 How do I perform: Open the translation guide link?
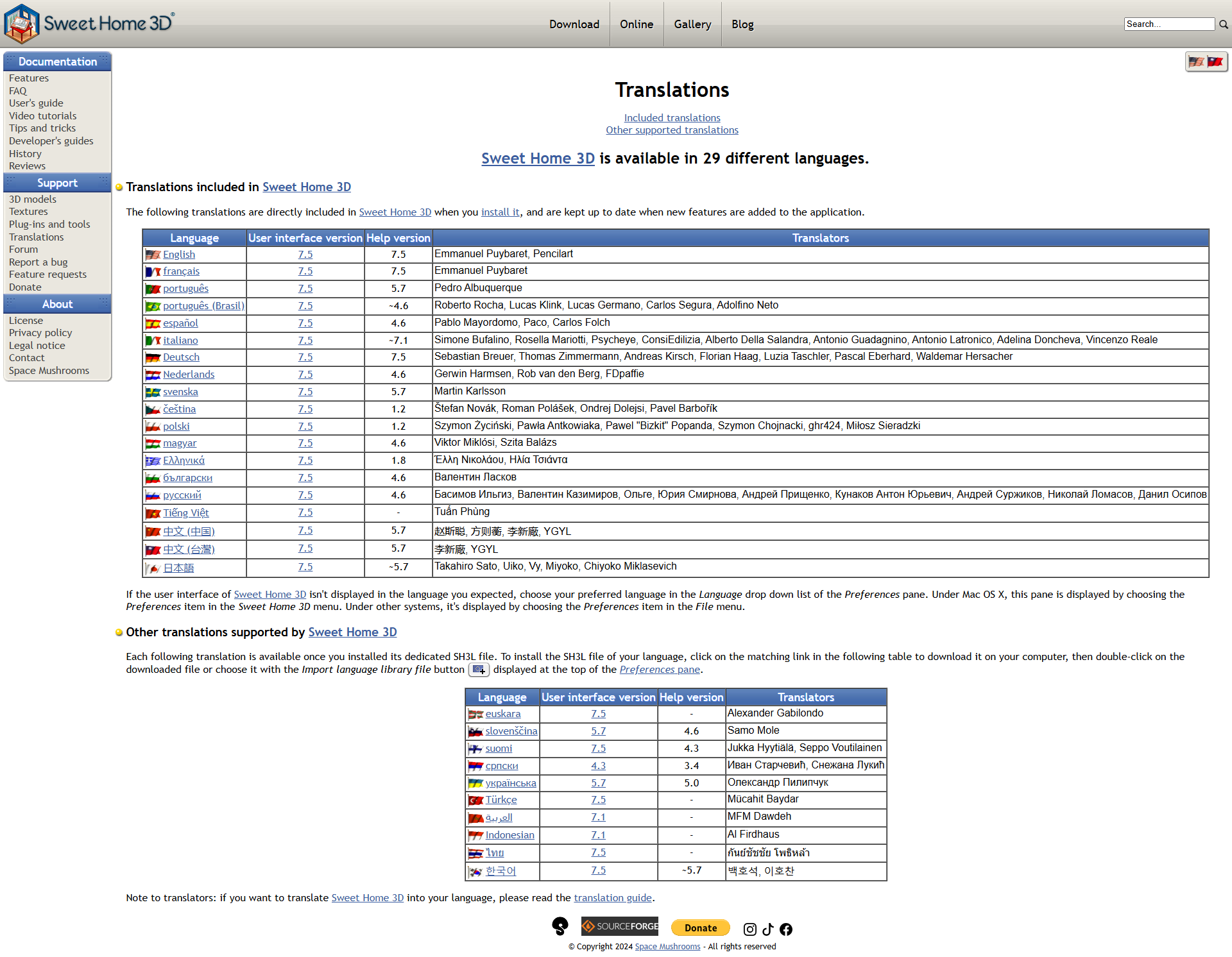(x=613, y=898)
